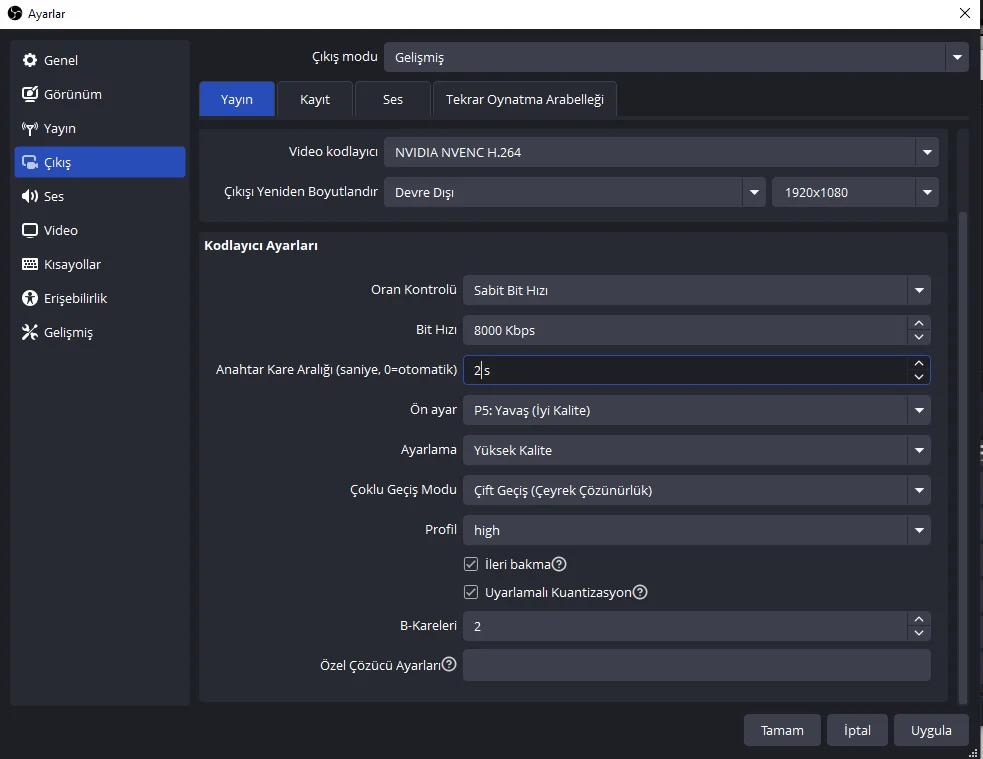Increase B-Kareleri with up arrow
The width and height of the screenshot is (983, 759).
918,619
